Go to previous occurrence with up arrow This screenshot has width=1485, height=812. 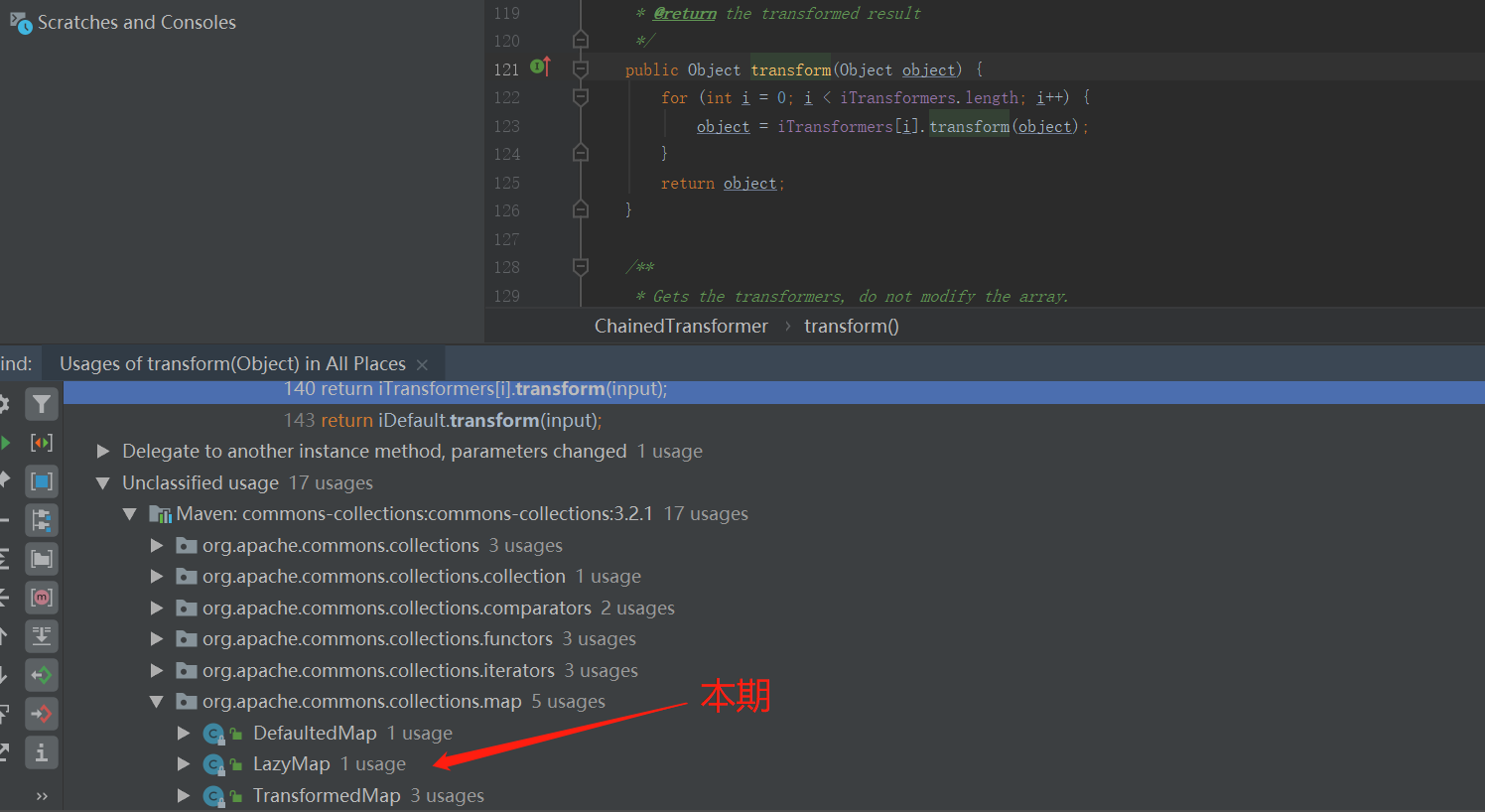click(x=4, y=636)
